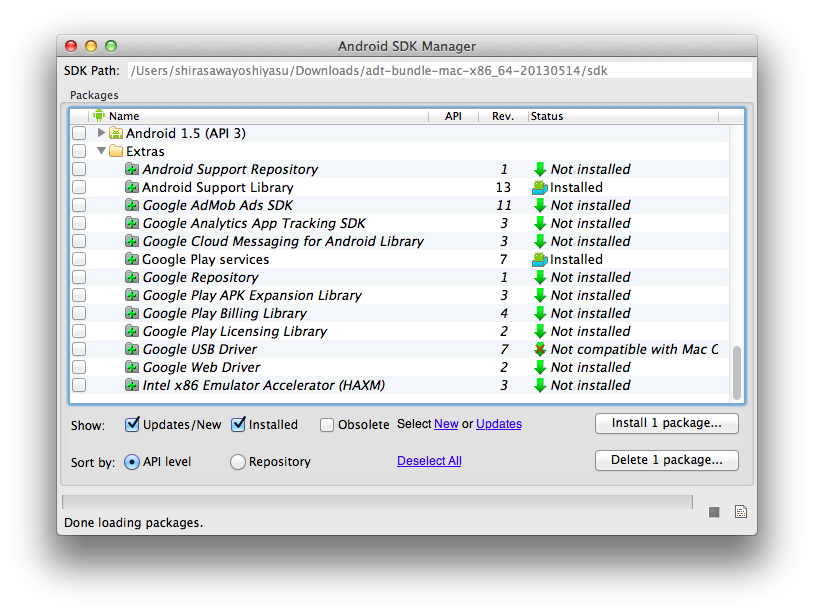
Task: Click 'Not compatible with Mac' status text
Action: click(634, 349)
